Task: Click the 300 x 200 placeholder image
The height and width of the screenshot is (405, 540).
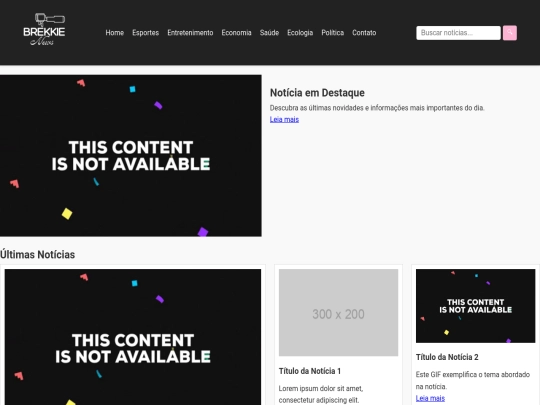Action: (338, 312)
